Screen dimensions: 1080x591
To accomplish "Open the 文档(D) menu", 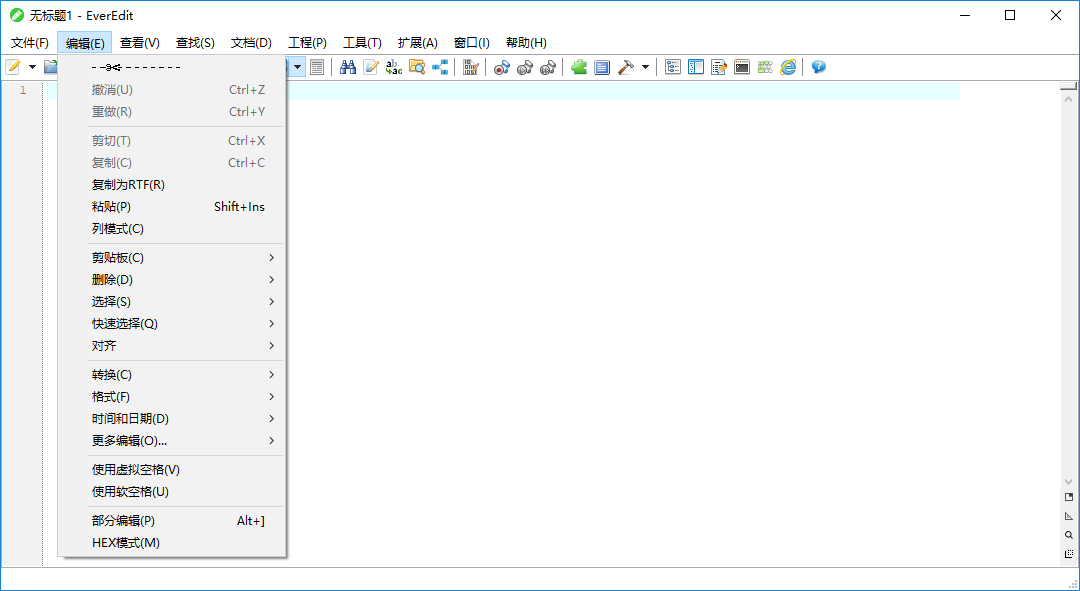I will coord(251,43).
